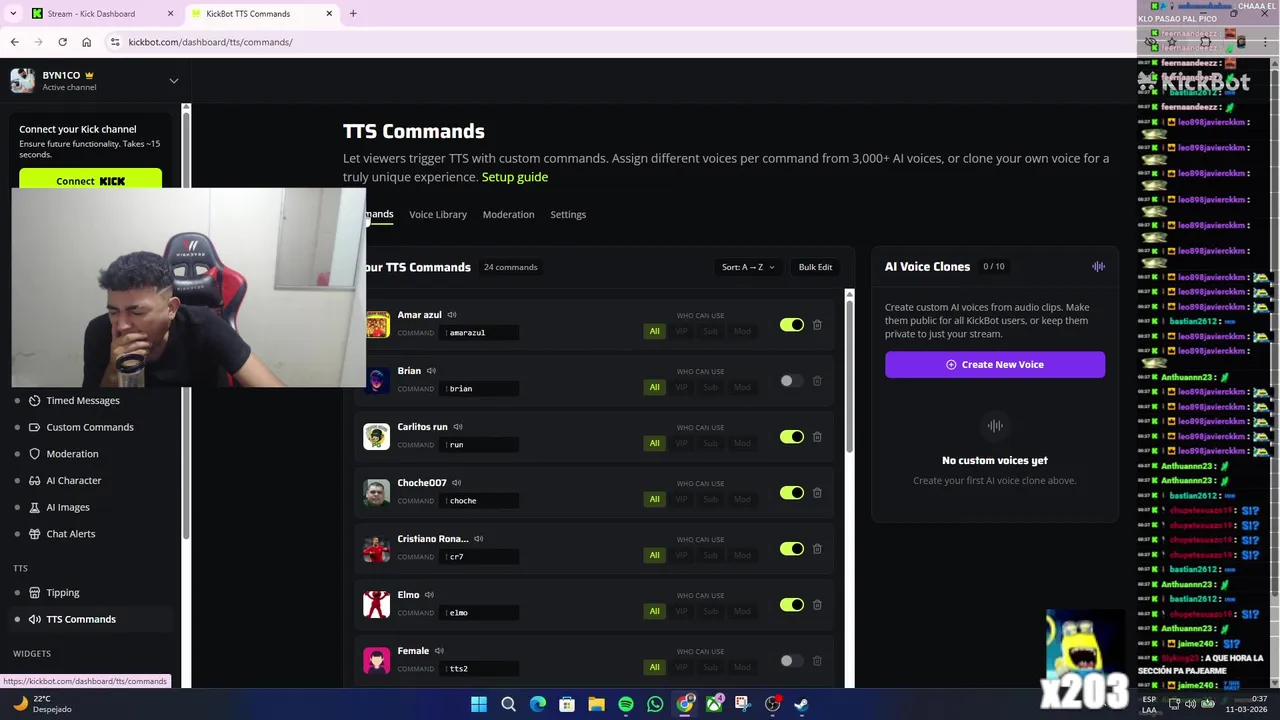Delete the Choche007 command trash icon
The height and width of the screenshot is (720, 1280).
click(x=817, y=493)
